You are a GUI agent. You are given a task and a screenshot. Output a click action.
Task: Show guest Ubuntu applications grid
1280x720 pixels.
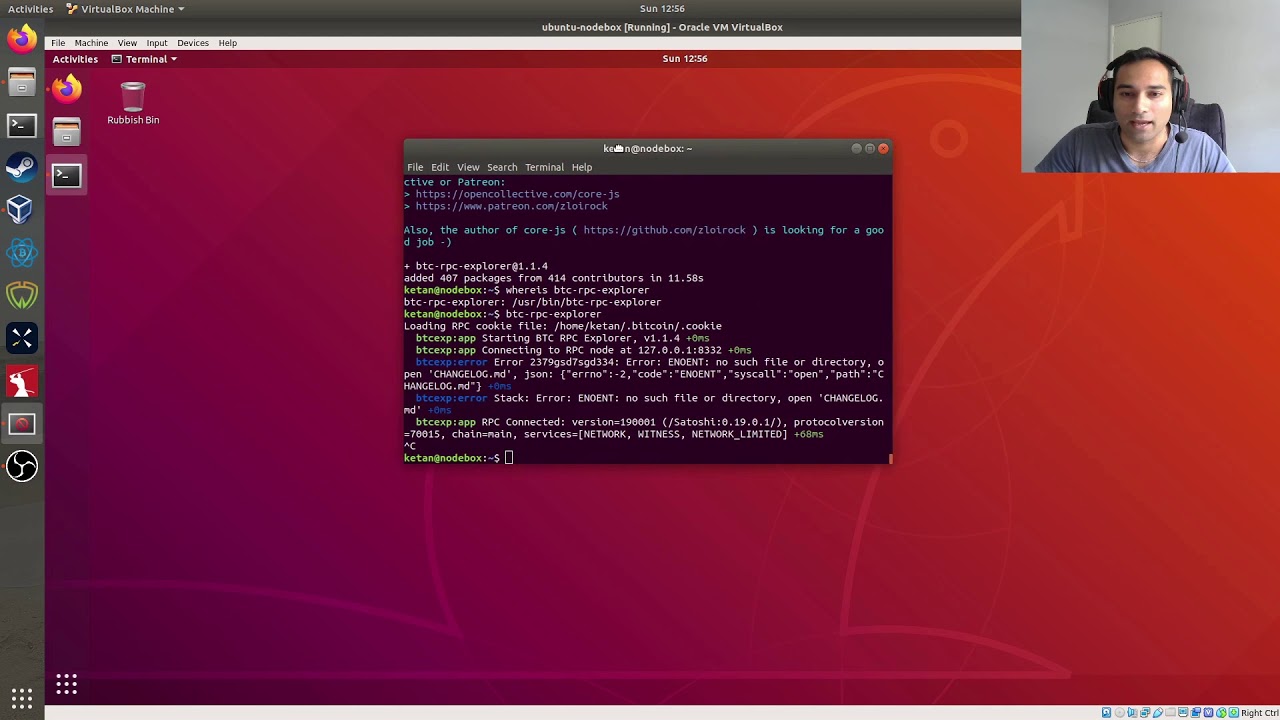(67, 684)
